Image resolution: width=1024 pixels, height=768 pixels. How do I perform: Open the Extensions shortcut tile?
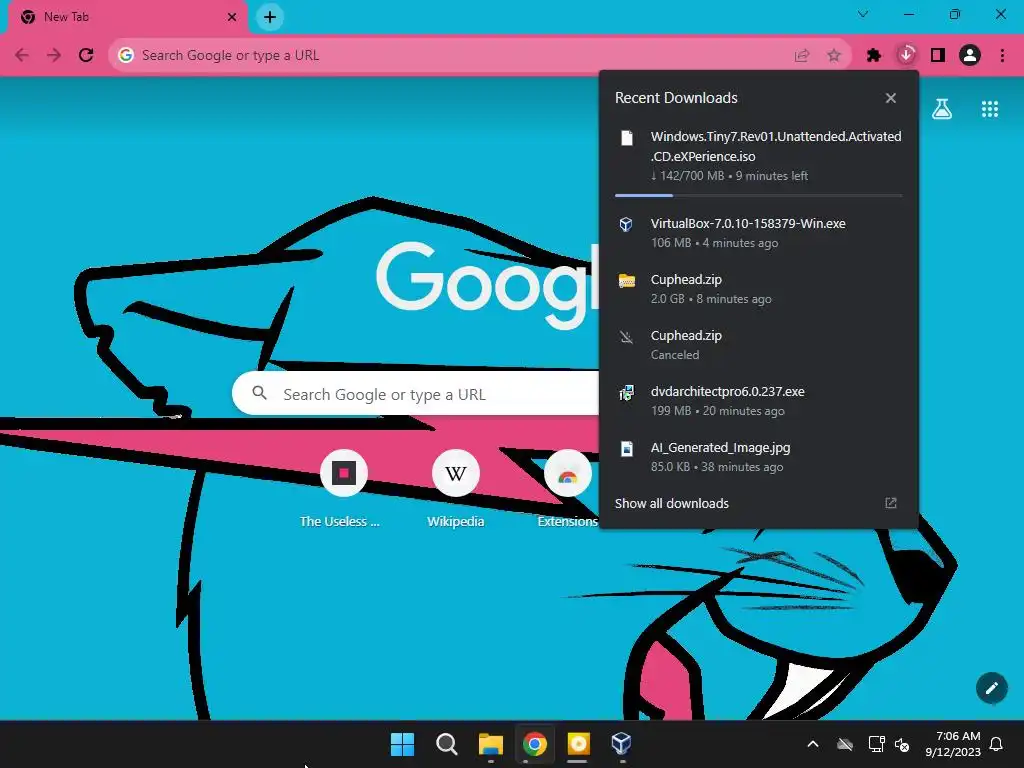coord(568,488)
